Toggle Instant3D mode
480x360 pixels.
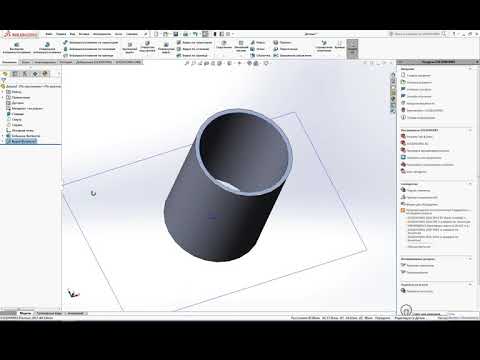point(352,49)
